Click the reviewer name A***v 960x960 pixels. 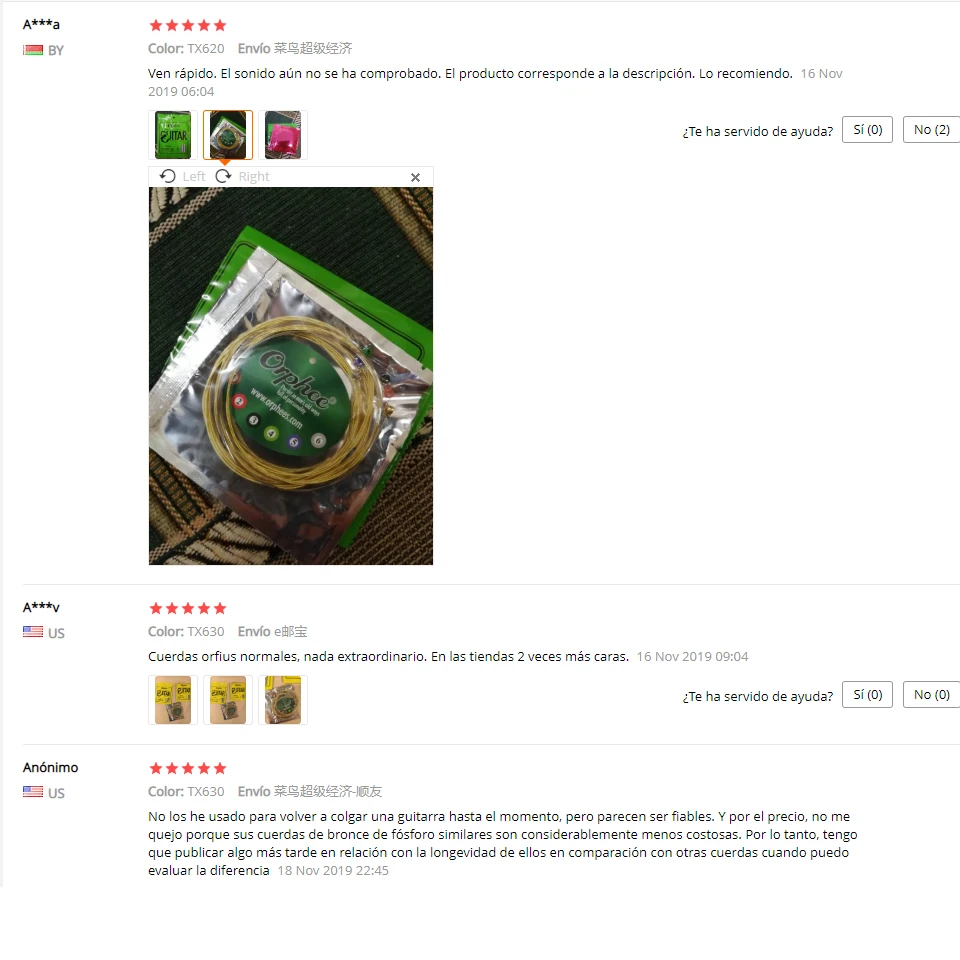click(x=41, y=607)
